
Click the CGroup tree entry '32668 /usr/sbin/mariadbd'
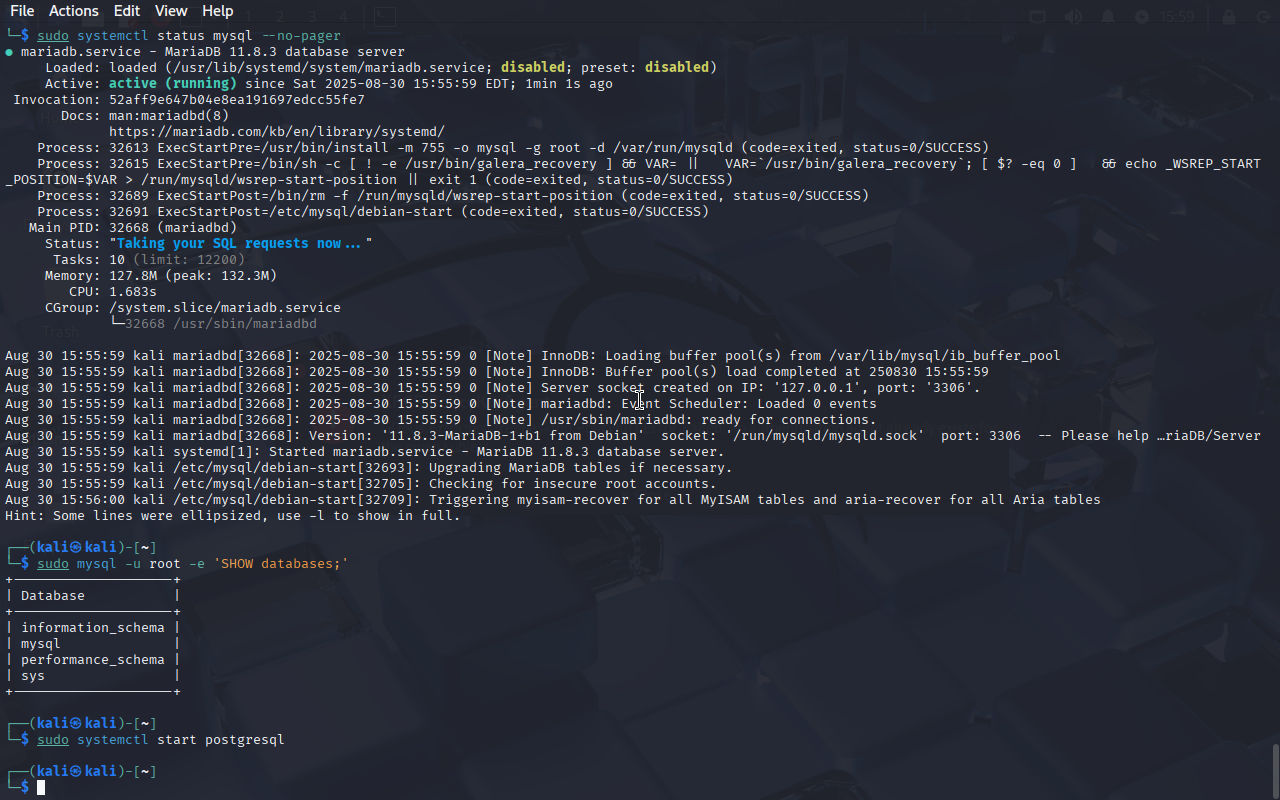221,324
